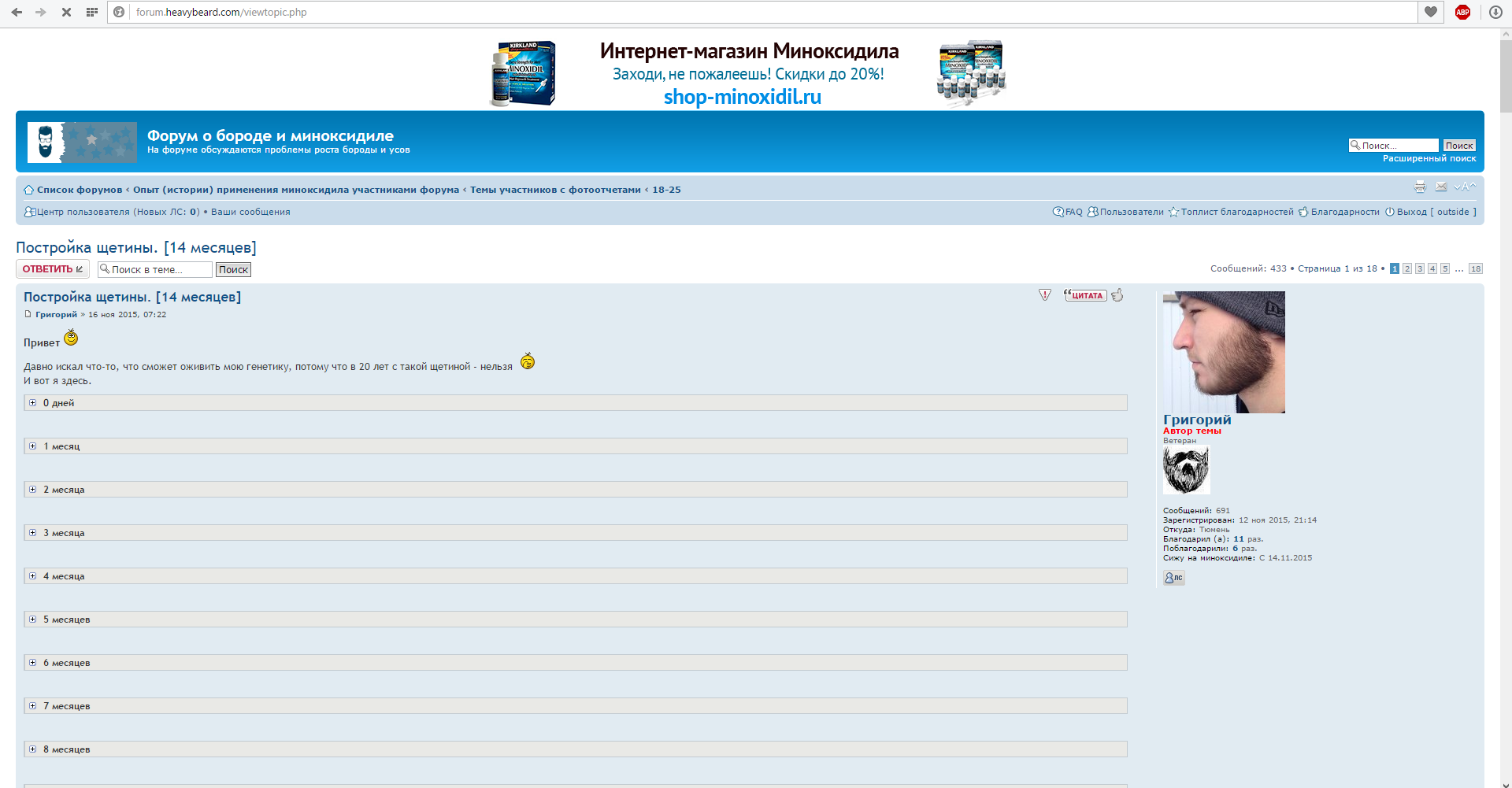This screenshot has width=1512, height=788.
Task: Report the post via the warning icon
Action: [x=1045, y=295]
